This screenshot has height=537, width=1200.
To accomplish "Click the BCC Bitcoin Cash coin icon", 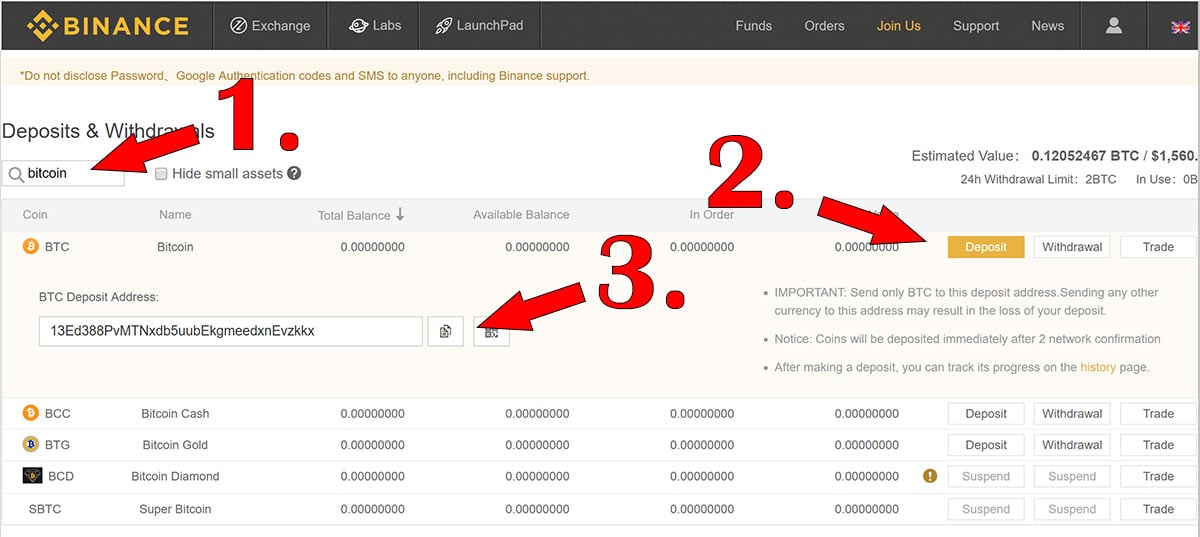I will click(30, 413).
